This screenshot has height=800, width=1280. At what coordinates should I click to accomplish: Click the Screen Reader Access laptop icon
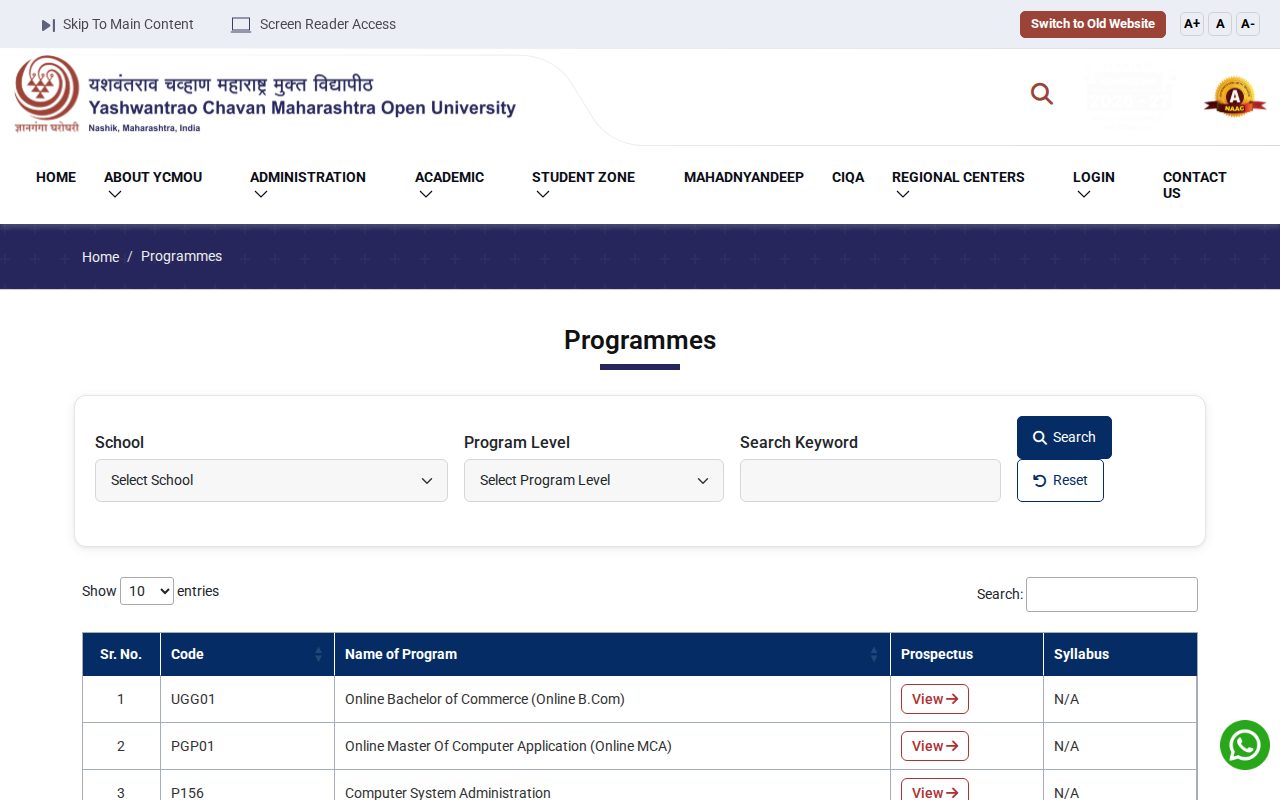coord(241,25)
